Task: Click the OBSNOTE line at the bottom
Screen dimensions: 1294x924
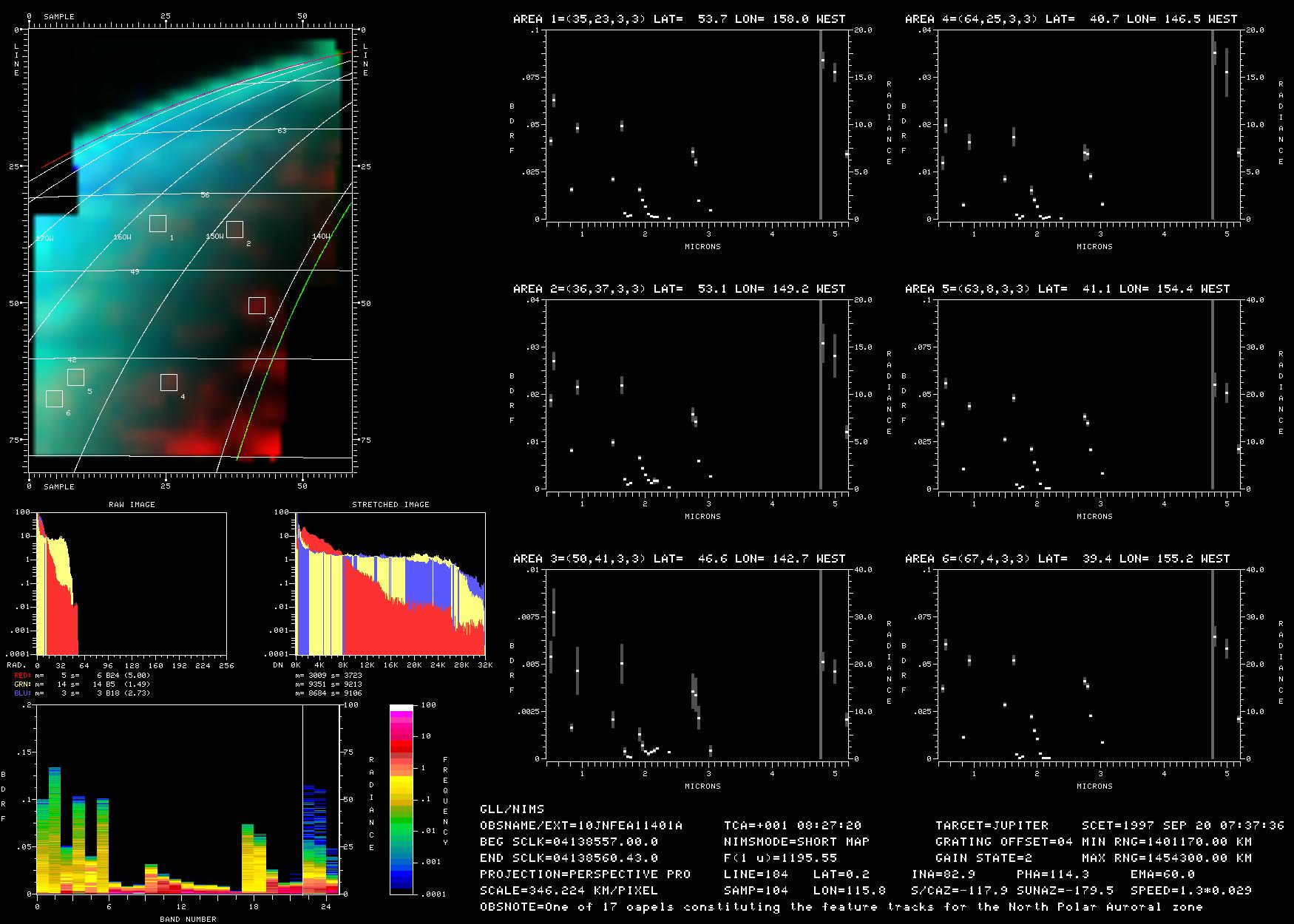Action: click(841, 906)
